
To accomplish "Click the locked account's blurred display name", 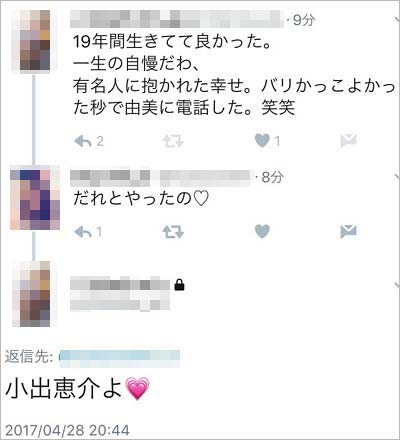I will click(x=120, y=285).
